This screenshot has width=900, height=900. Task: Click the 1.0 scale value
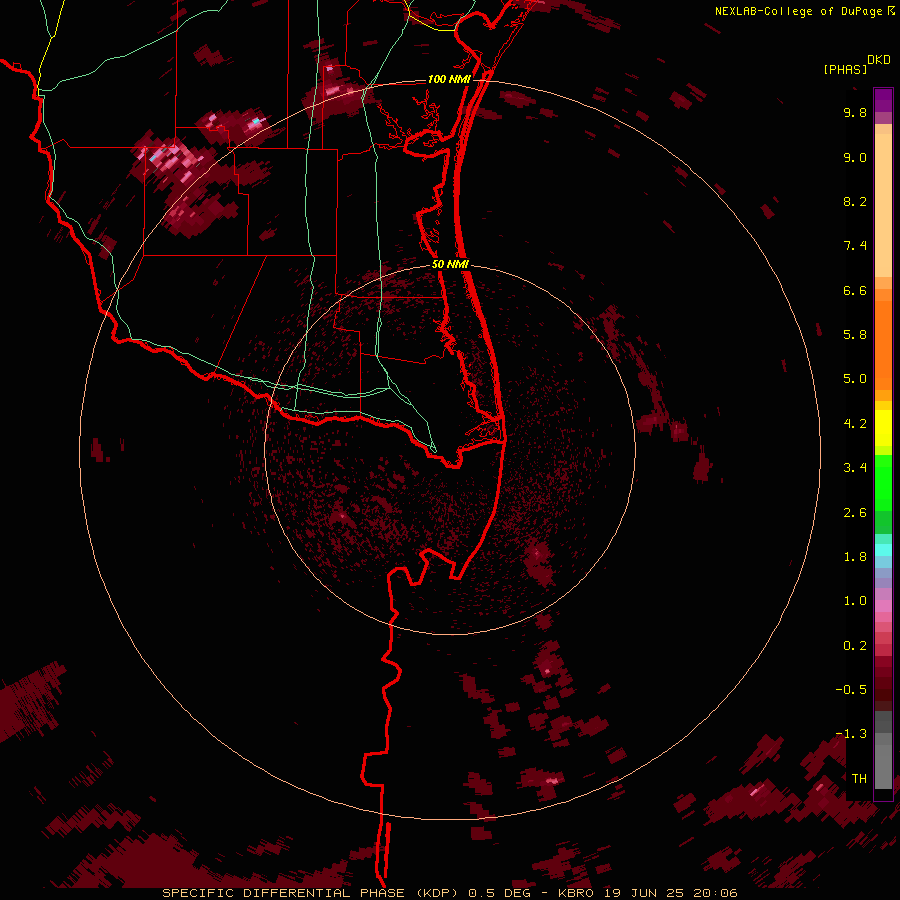tap(855, 601)
